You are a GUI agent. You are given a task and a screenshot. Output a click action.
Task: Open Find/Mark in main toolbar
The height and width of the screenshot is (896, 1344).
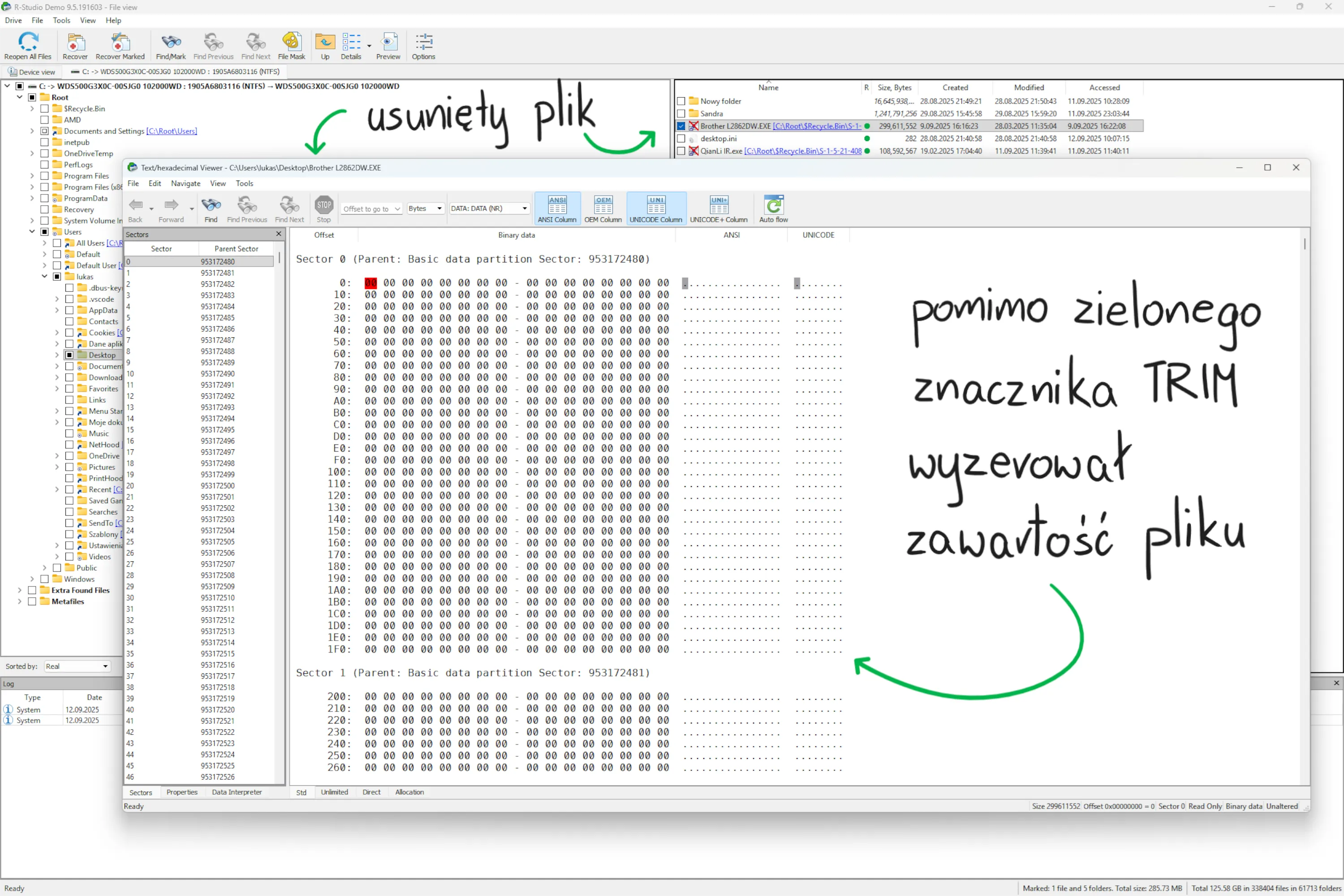point(171,46)
